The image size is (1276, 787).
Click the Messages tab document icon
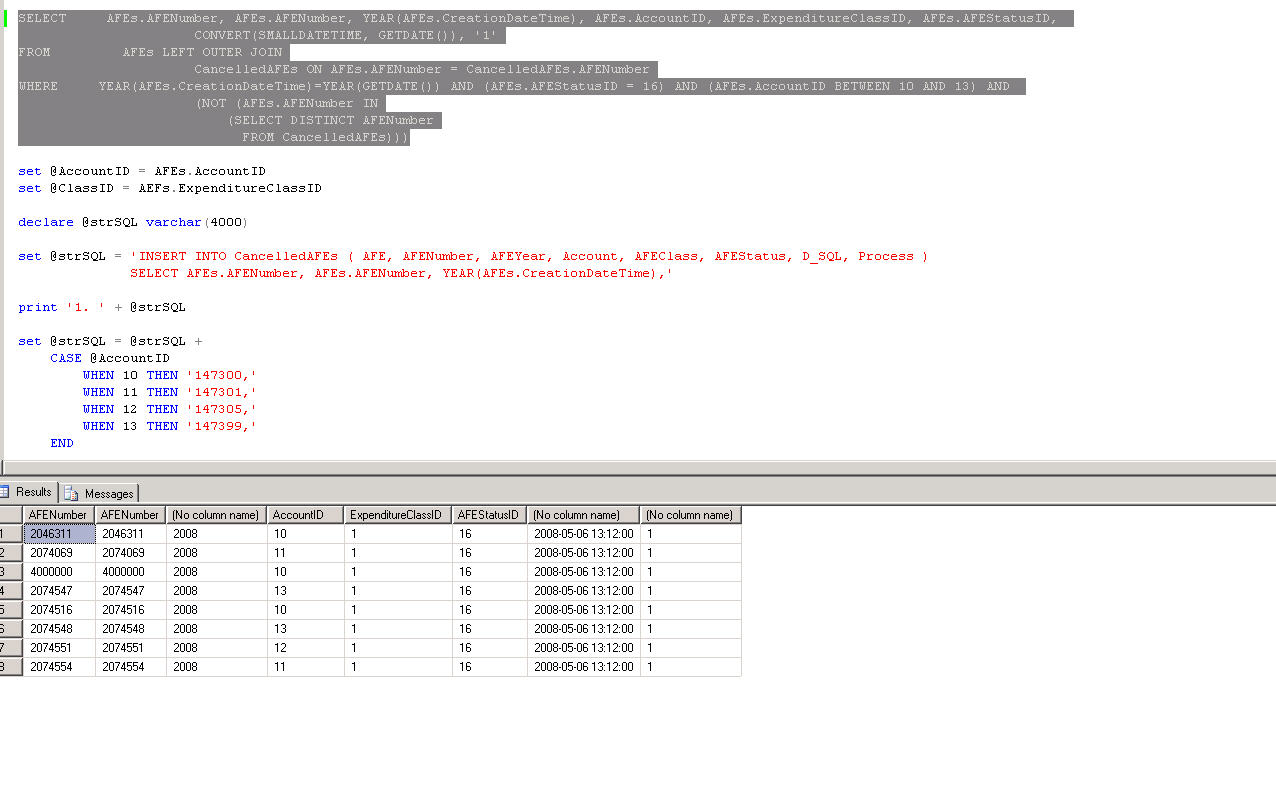pyautogui.click(x=70, y=492)
